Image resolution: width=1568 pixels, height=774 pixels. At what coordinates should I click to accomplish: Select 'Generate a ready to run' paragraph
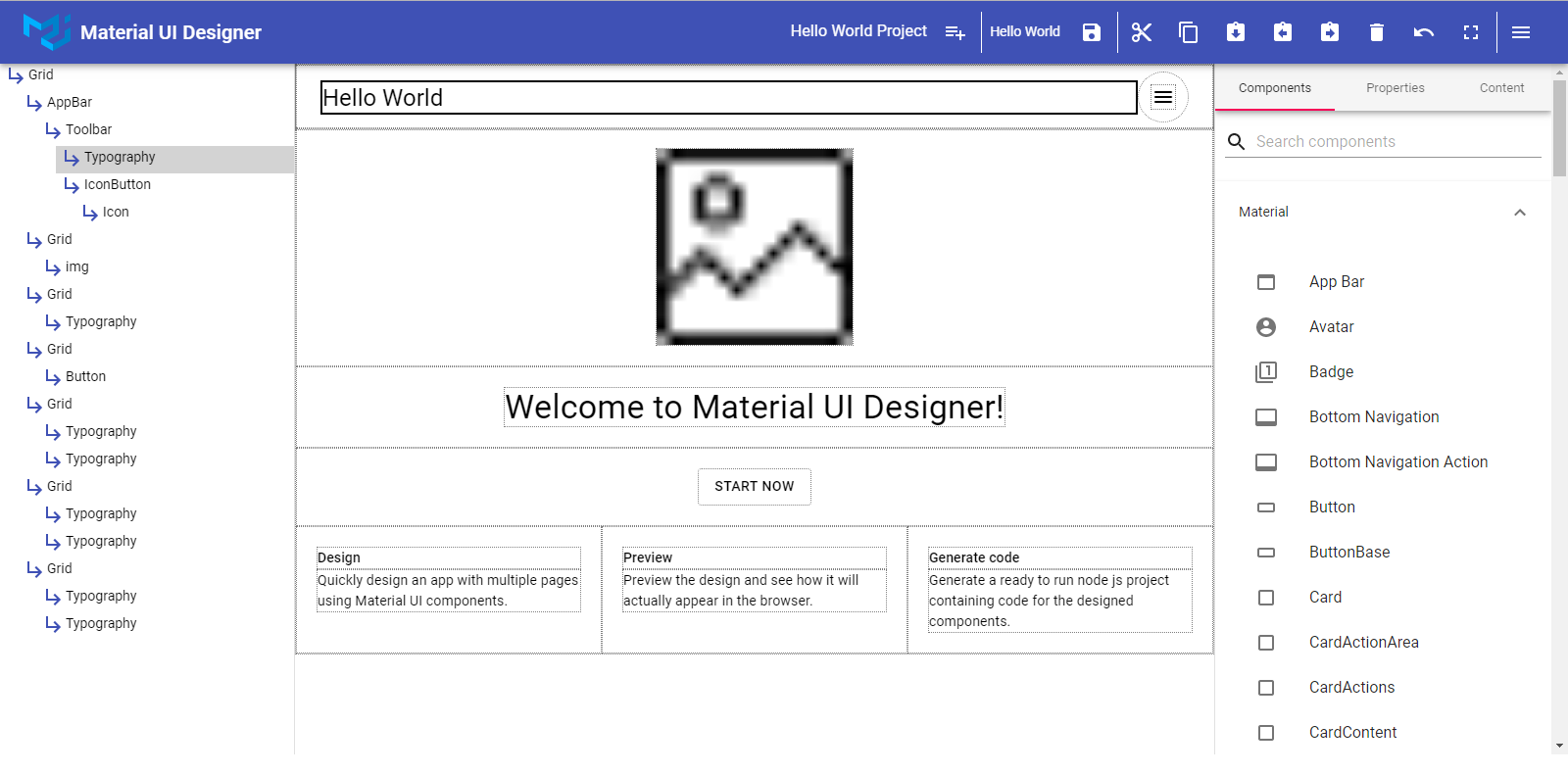[x=1060, y=601]
